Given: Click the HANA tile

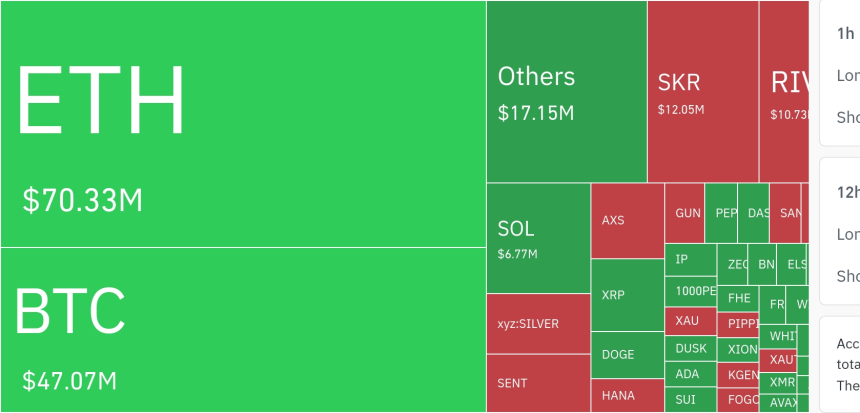Looking at the screenshot, I should pyautogui.click(x=627, y=395).
